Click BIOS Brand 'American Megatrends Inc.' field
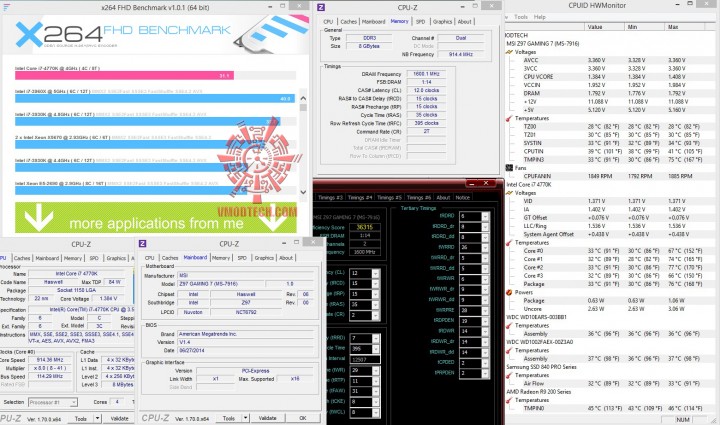The width and height of the screenshot is (720, 425). coord(246,334)
